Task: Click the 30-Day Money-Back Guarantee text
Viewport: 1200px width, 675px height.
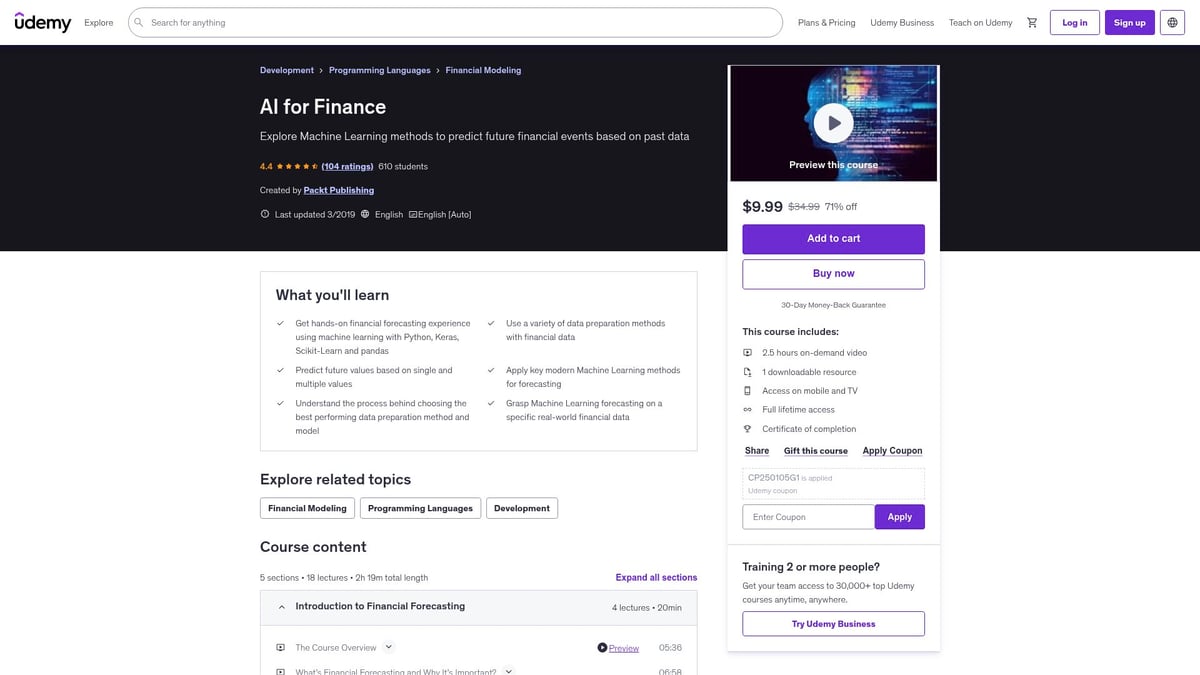Action: point(833,305)
